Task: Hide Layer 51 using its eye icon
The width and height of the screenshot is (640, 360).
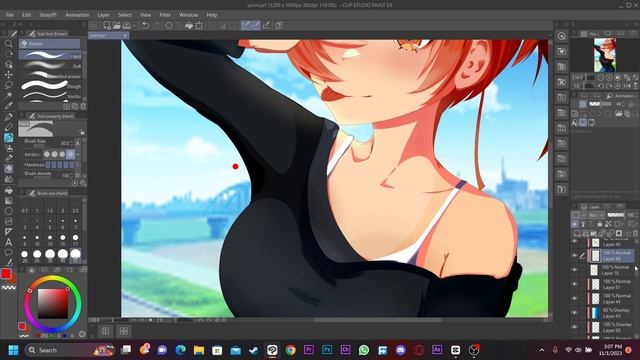Action: (x=575, y=284)
